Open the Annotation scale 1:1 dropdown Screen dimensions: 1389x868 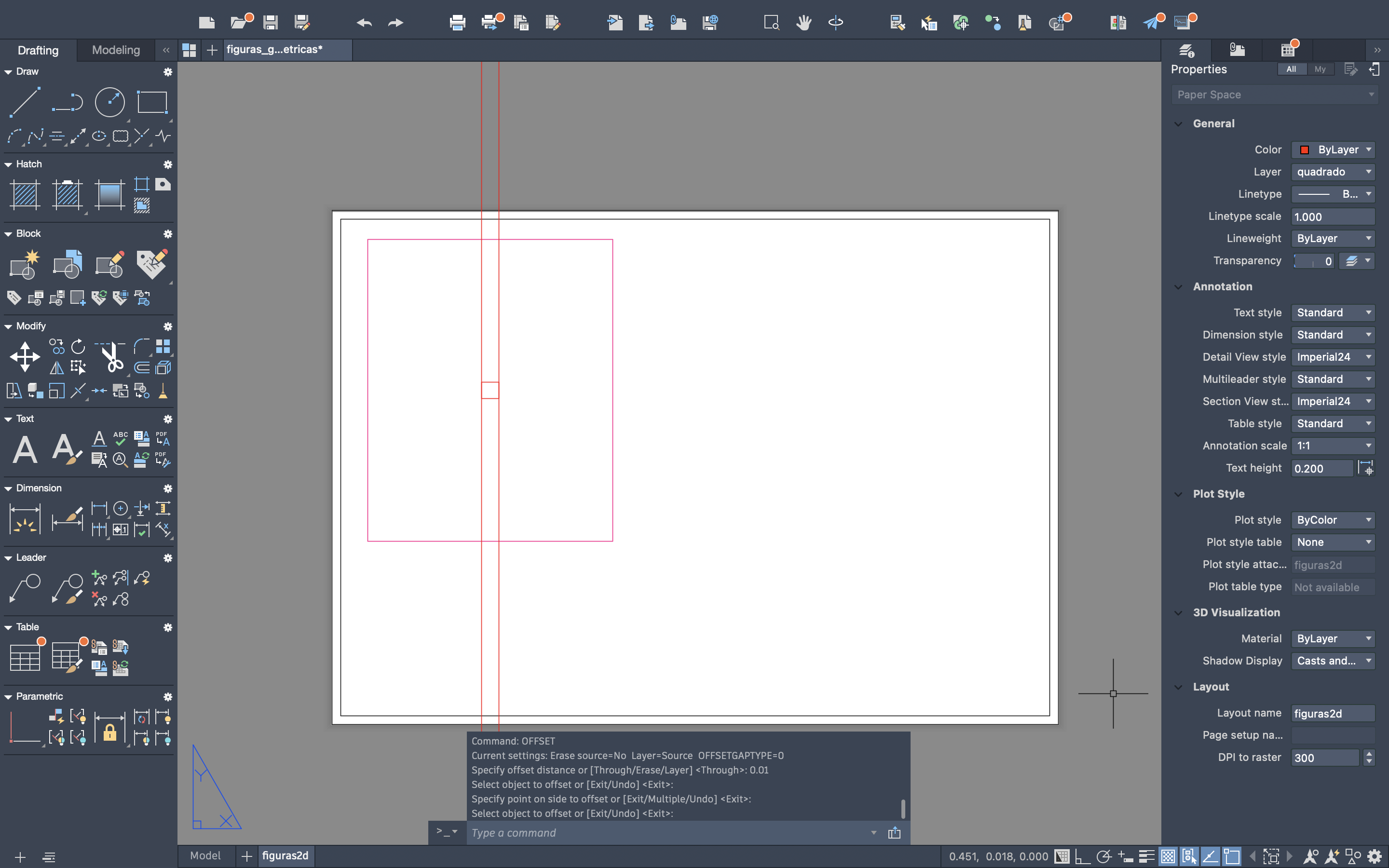point(1333,446)
